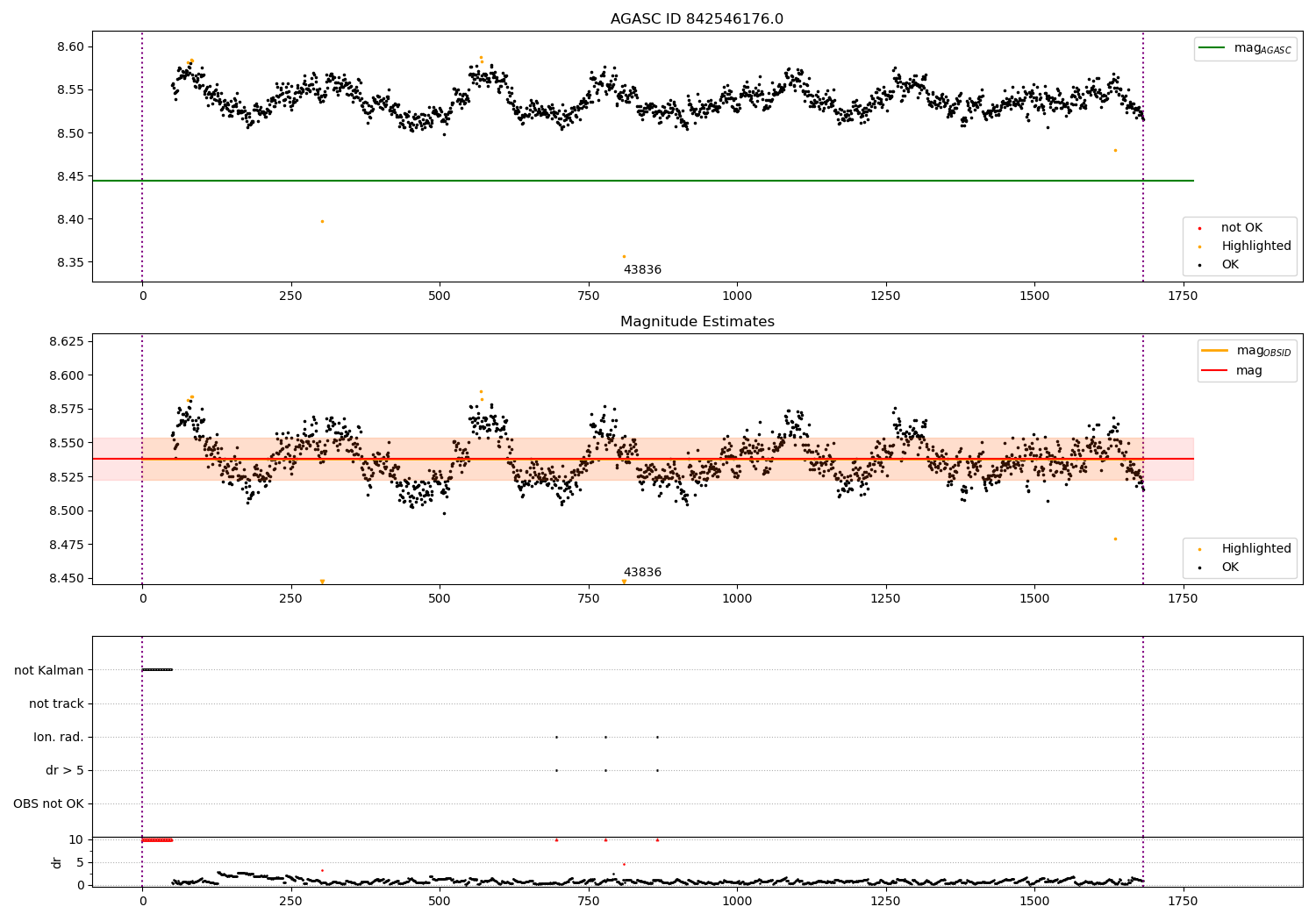Click the 'dr > 5' row point near x=778

click(x=605, y=770)
